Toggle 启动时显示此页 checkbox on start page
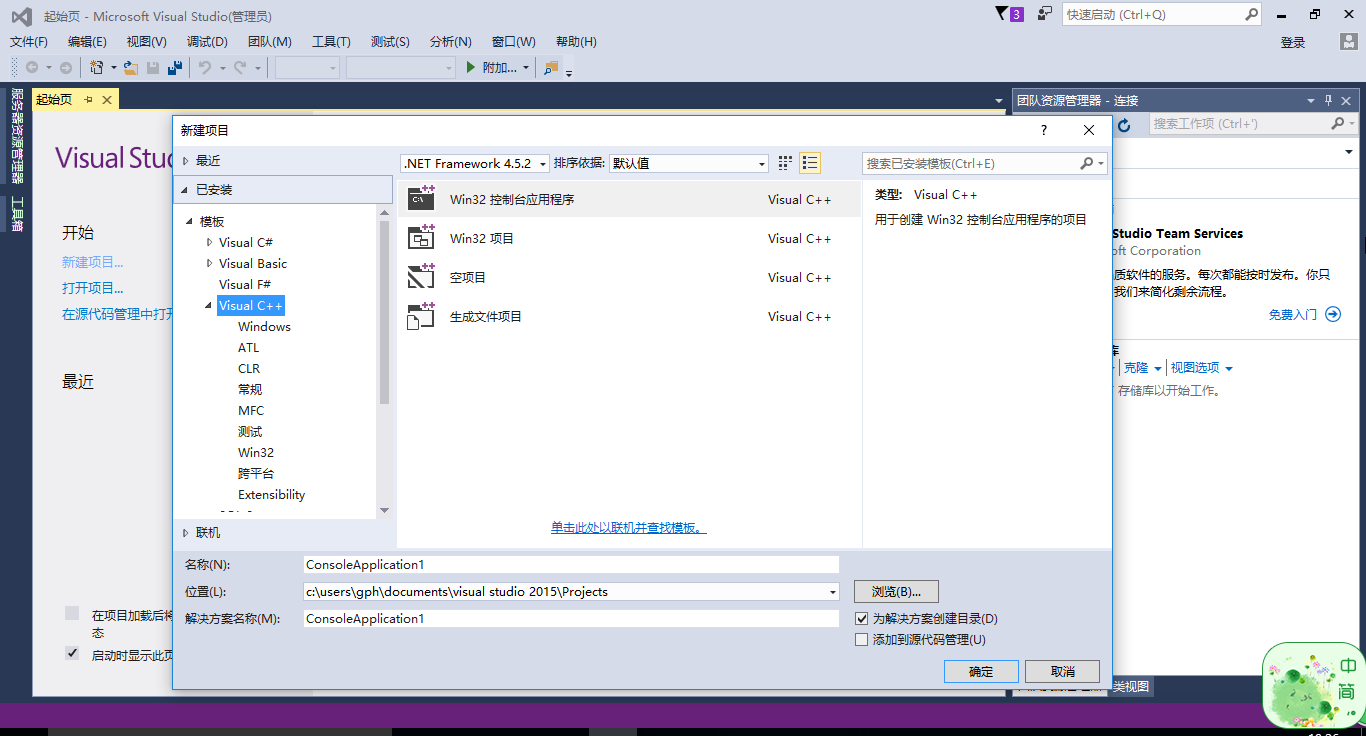This screenshot has height=736, width=1366. click(x=72, y=653)
